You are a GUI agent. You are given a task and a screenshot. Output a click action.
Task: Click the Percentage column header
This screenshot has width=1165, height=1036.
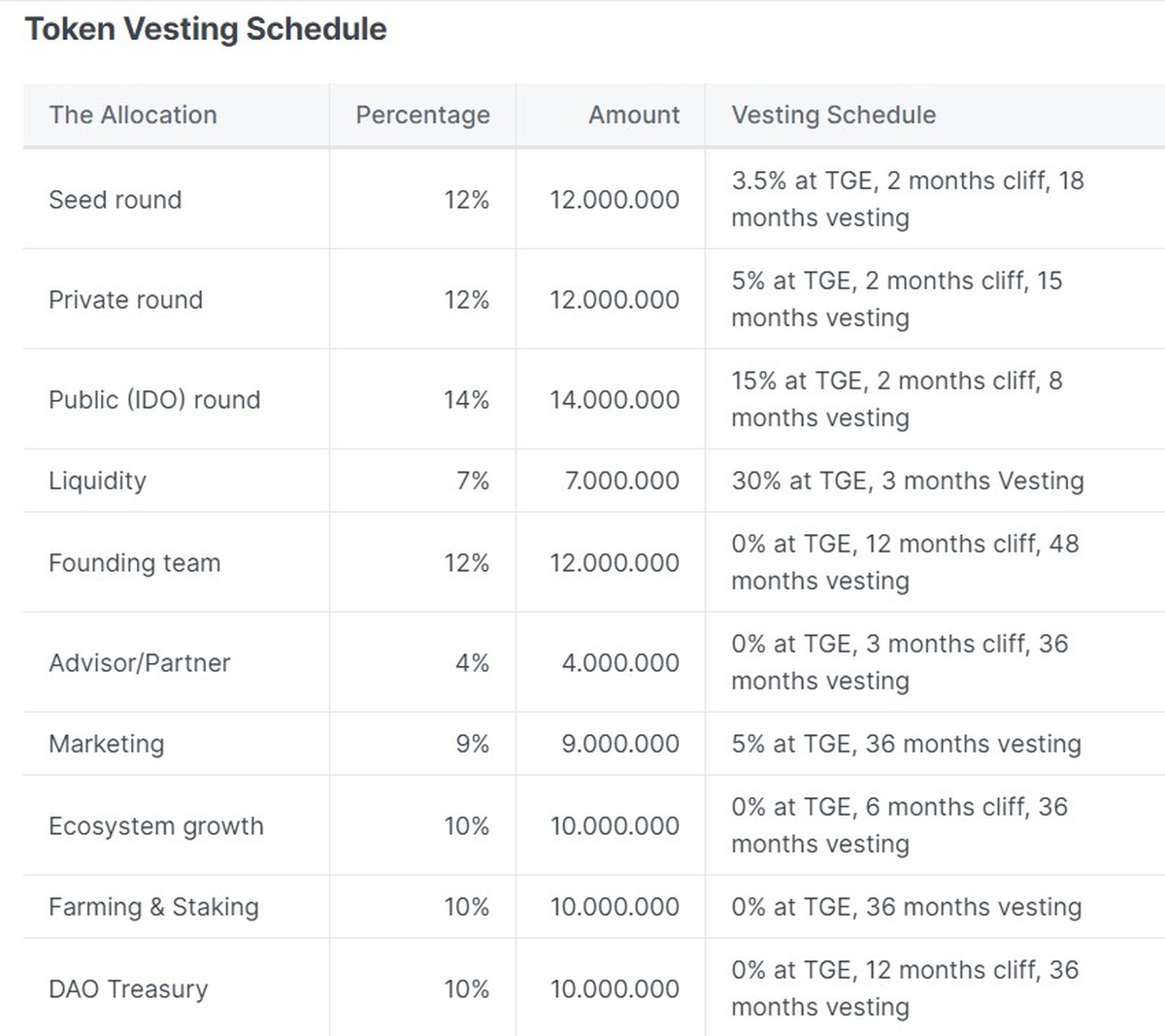click(422, 115)
